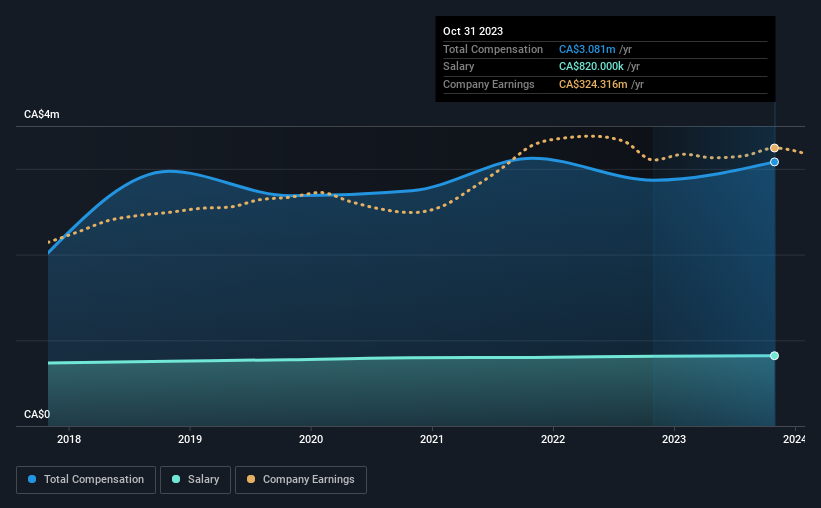
Task: Click the teal Salary legend dot
Action: coord(176,479)
